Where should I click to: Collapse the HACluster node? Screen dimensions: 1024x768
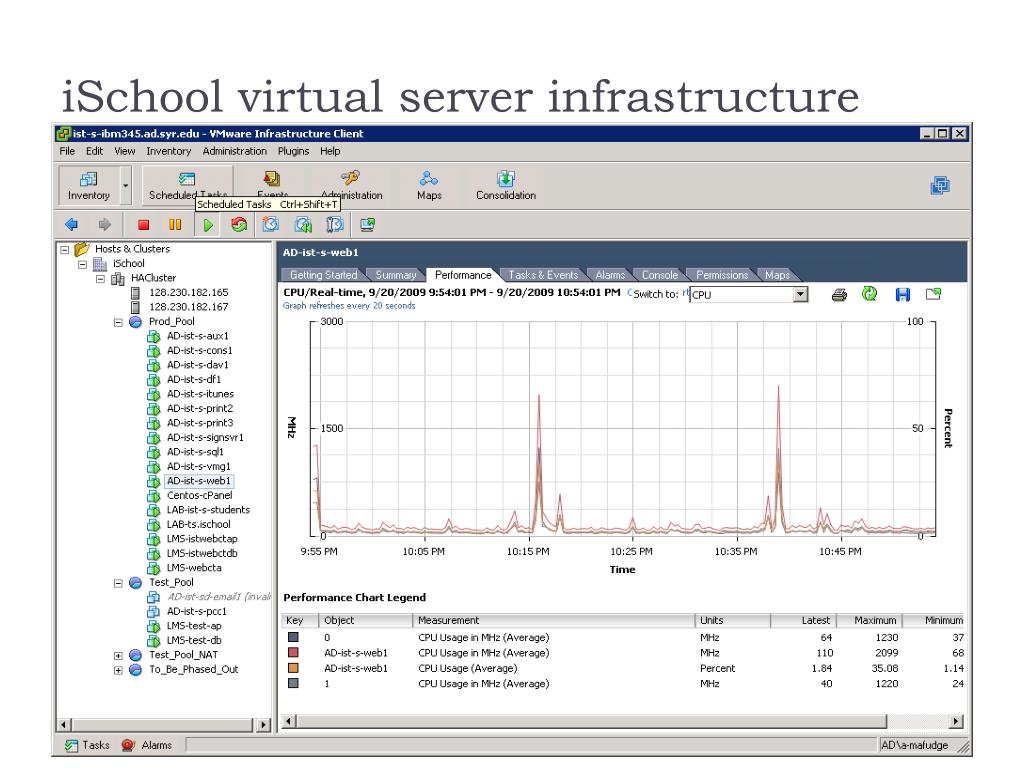101,278
